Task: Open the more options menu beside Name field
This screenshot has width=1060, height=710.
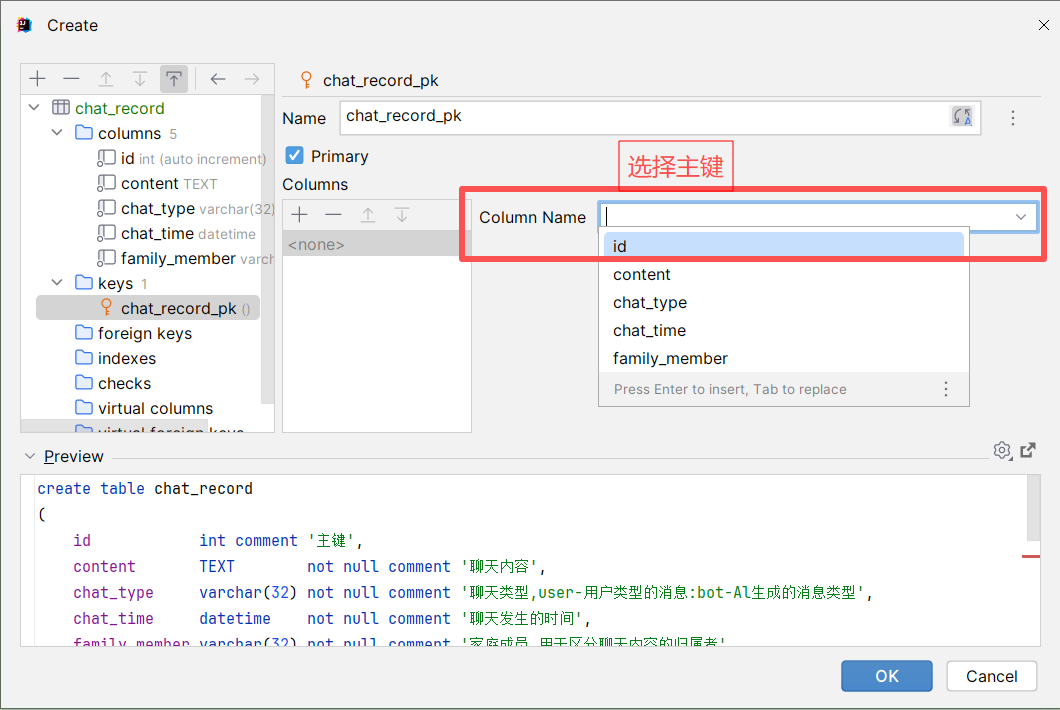Action: coord(1013,118)
